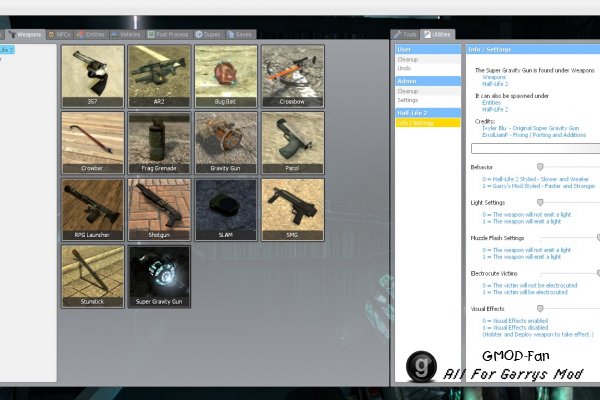Click the Behavior slider knob
600x400 pixels.
(x=540, y=167)
